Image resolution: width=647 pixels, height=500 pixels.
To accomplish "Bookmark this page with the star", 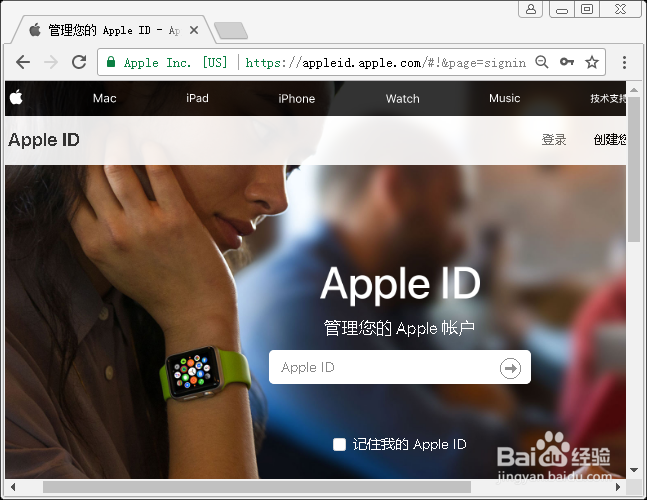I will tap(592, 62).
